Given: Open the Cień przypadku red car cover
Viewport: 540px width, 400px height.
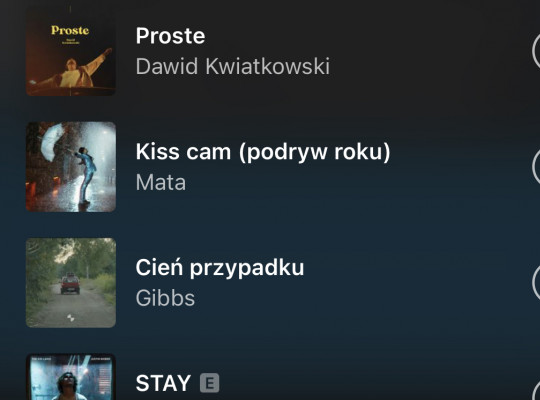Looking at the screenshot, I should 71,283.
